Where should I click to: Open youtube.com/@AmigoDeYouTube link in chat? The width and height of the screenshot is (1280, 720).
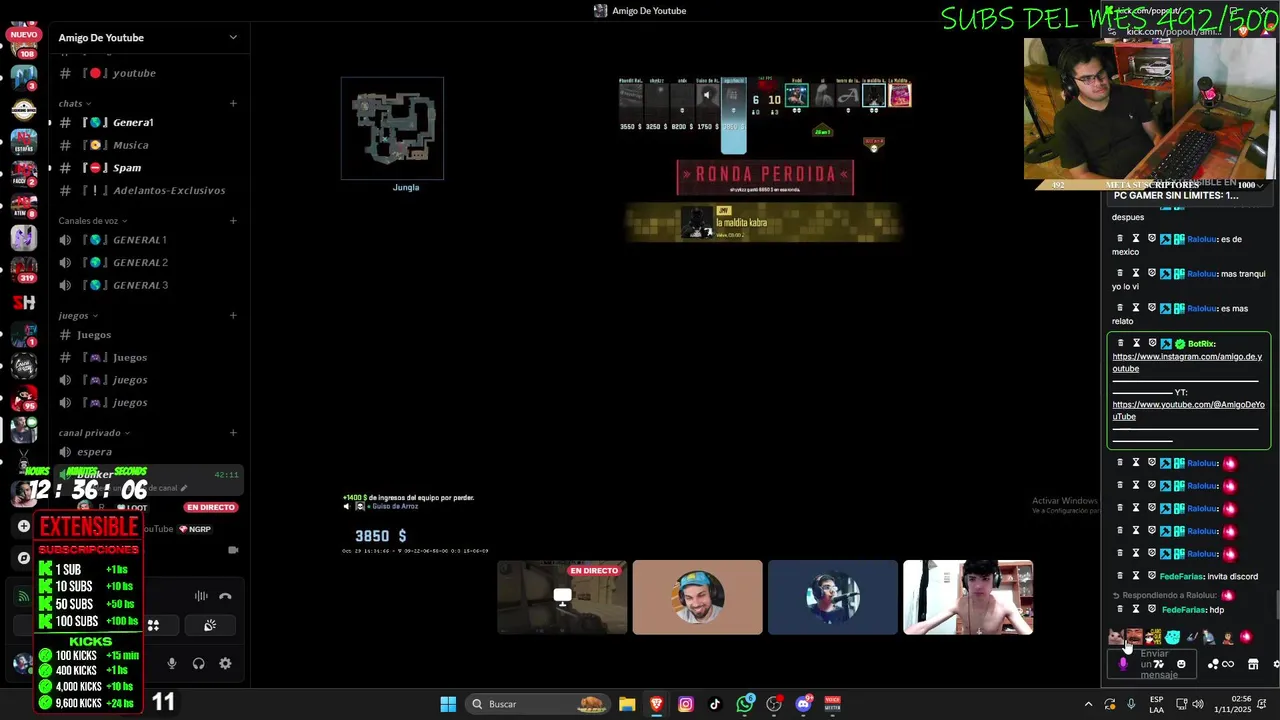tap(1188, 410)
